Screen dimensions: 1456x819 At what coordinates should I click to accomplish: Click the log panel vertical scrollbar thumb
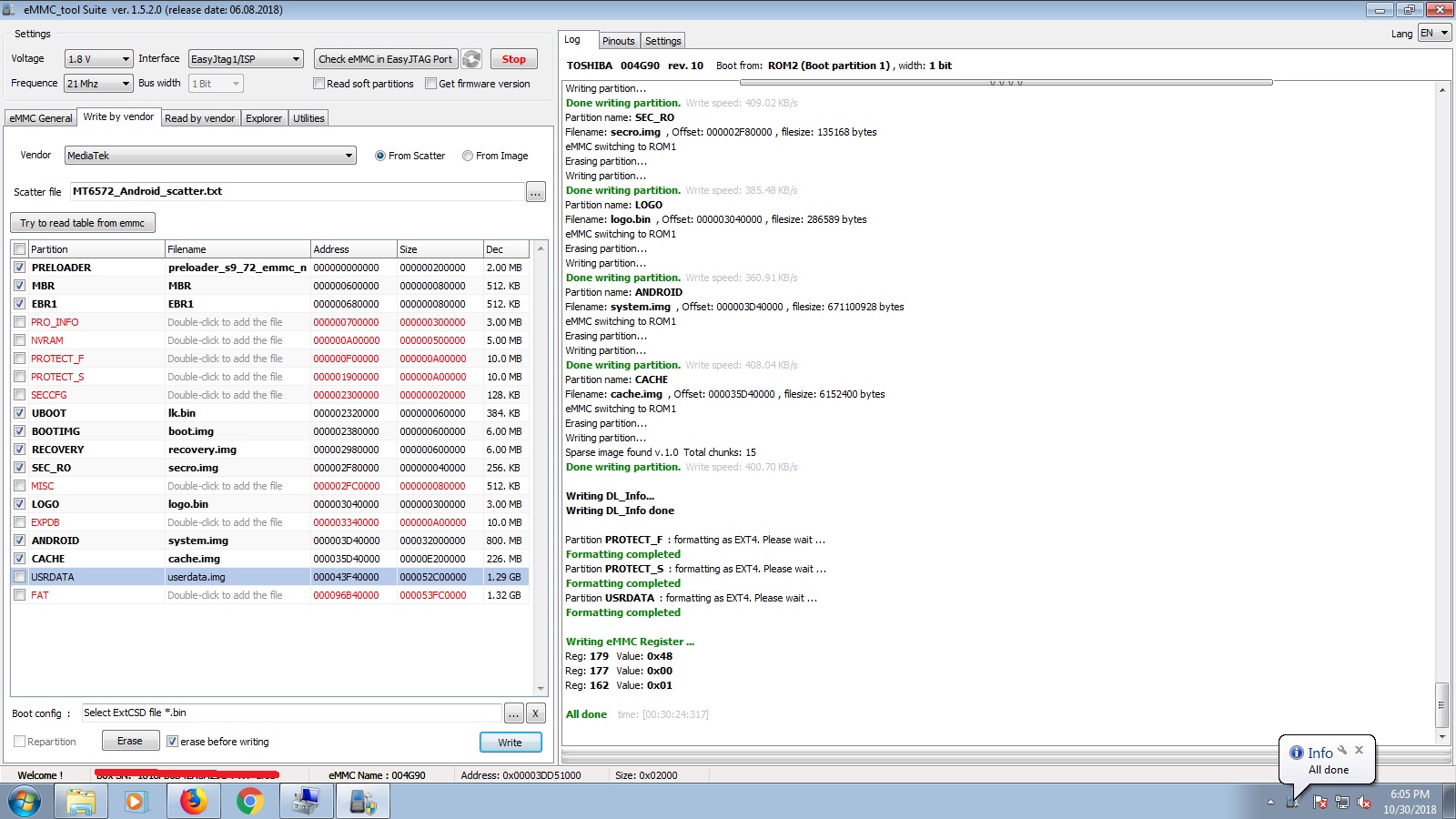point(1441,704)
